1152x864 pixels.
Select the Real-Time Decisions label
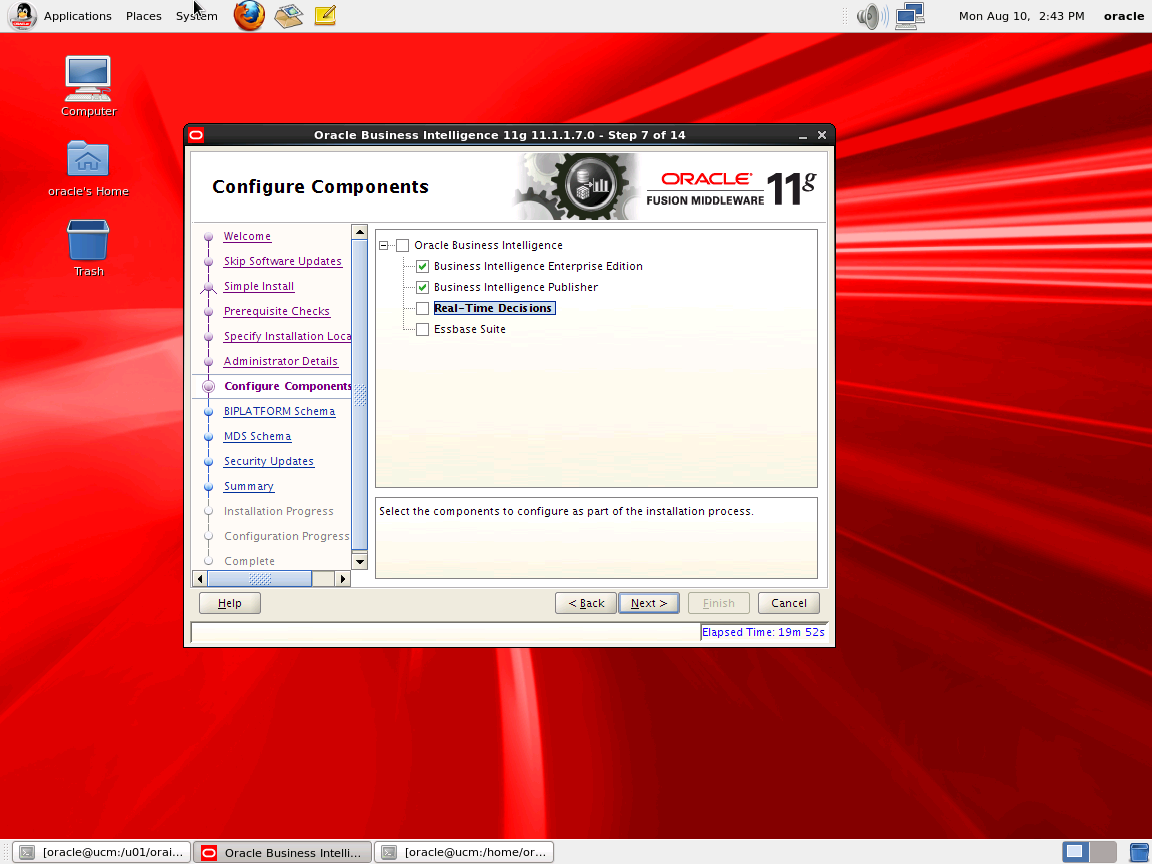coord(494,309)
